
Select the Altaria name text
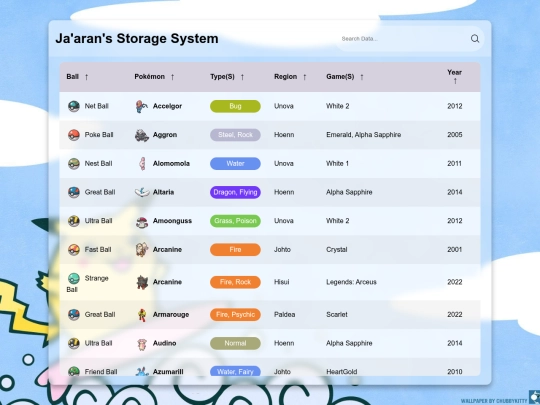pyautogui.click(x=163, y=192)
